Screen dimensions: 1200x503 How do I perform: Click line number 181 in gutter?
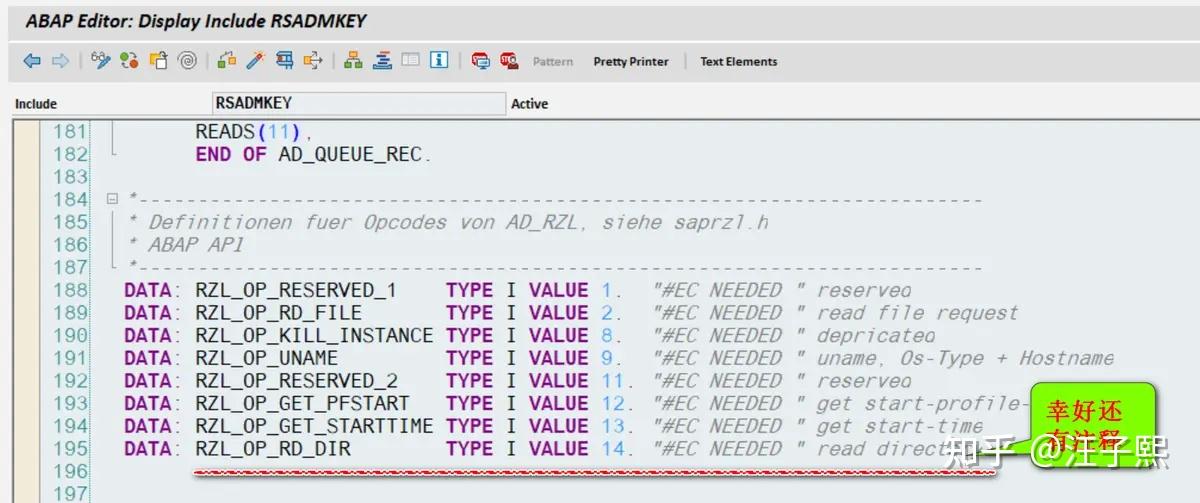(70, 131)
